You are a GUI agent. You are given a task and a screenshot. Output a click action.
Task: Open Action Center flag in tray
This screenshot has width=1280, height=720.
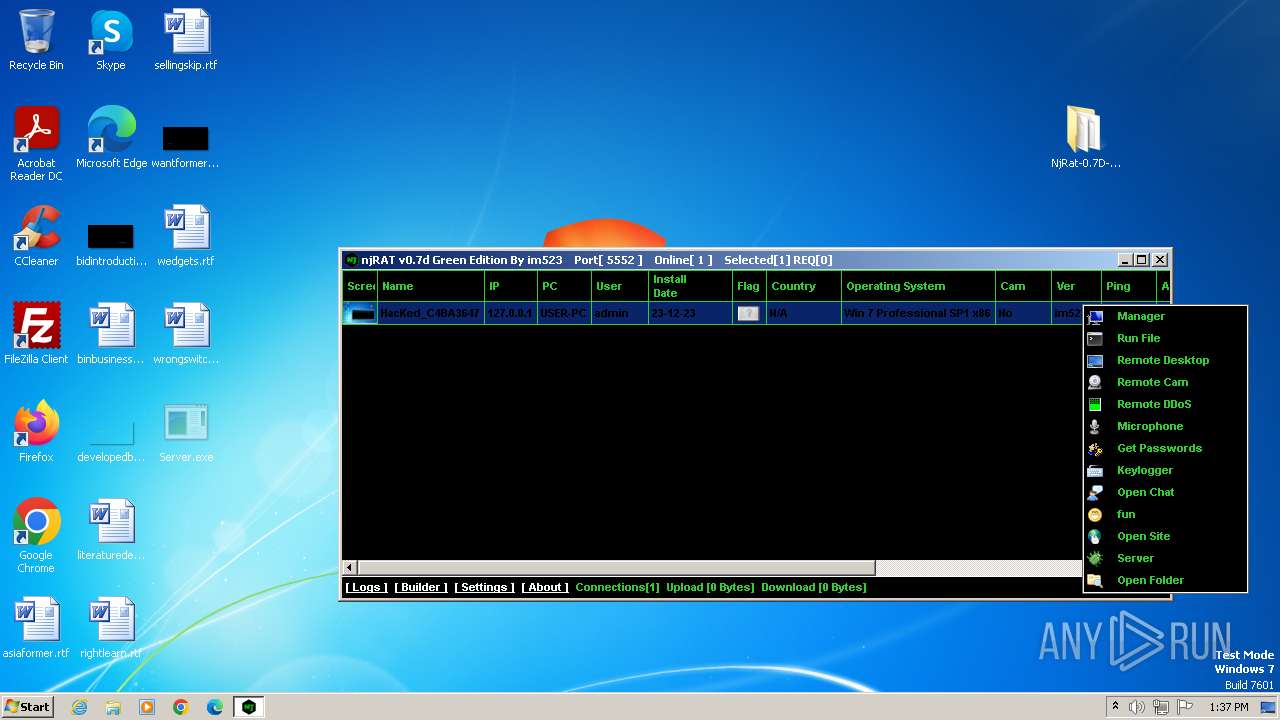click(x=1185, y=707)
